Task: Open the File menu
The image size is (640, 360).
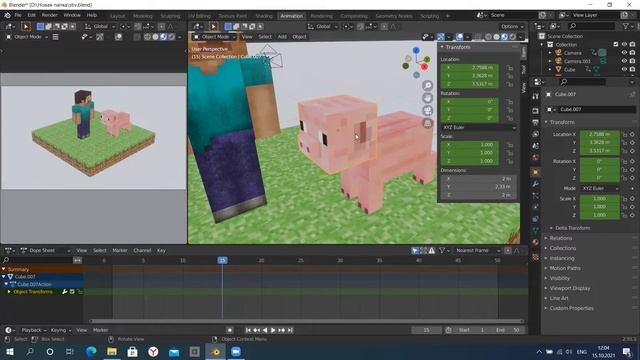Action: click(x=18, y=15)
